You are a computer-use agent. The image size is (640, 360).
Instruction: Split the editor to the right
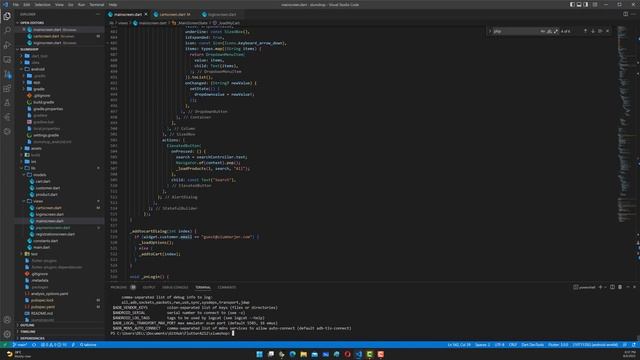tap(625, 14)
